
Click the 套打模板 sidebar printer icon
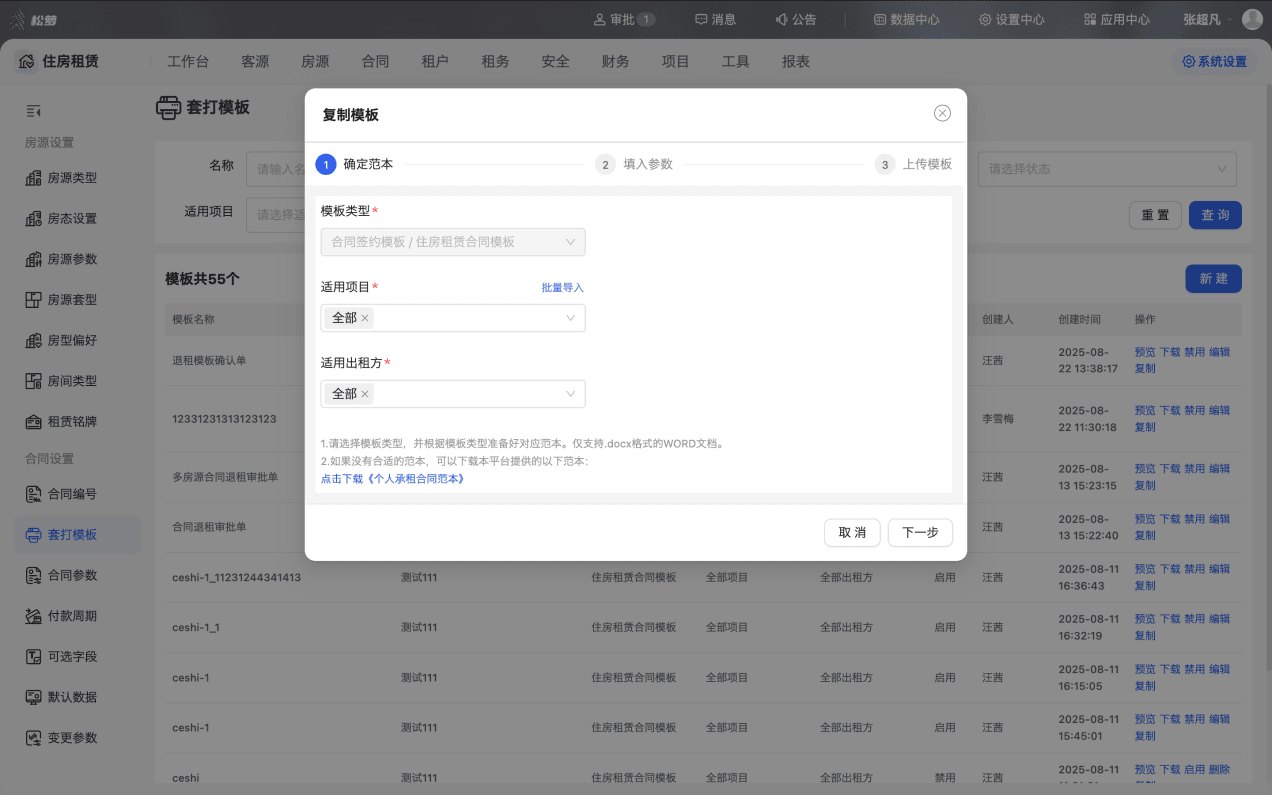pyautogui.click(x=33, y=535)
